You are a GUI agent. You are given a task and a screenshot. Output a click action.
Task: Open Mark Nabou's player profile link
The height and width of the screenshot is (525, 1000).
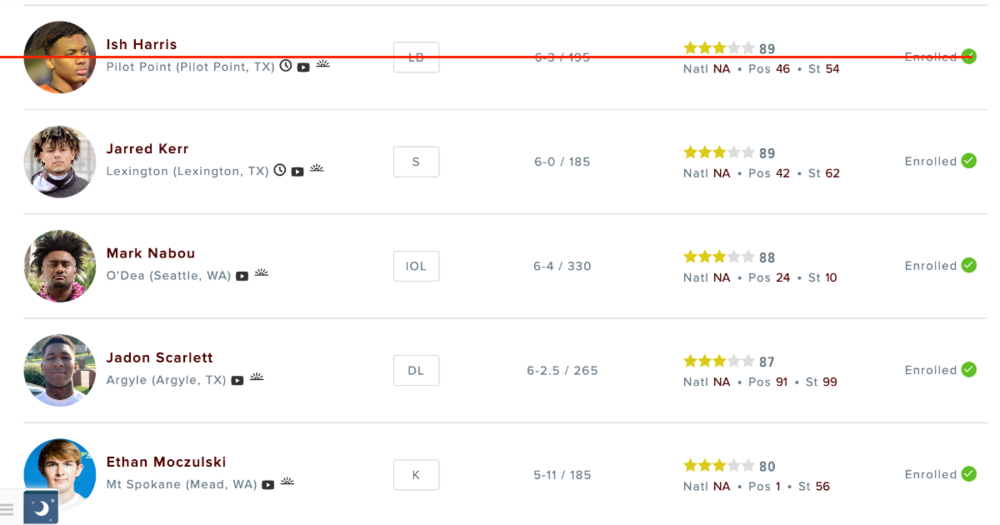tap(150, 253)
